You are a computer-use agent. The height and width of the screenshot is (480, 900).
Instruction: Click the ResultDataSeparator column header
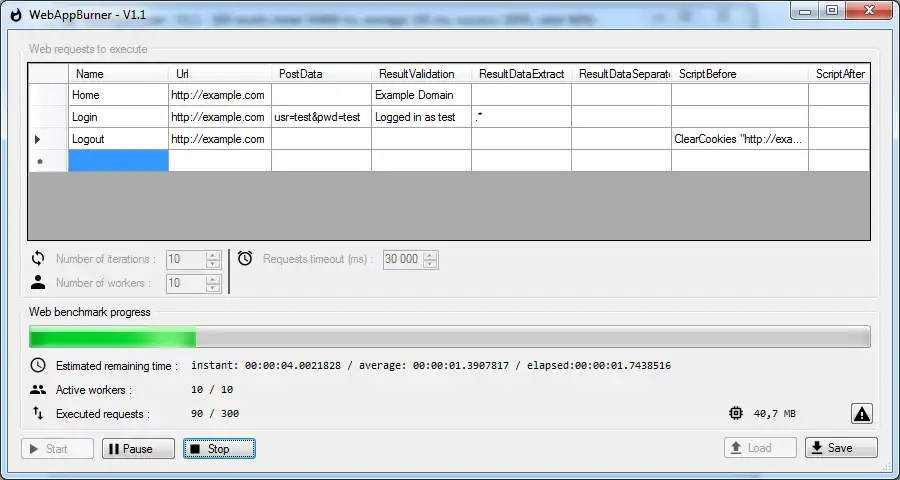tap(621, 73)
